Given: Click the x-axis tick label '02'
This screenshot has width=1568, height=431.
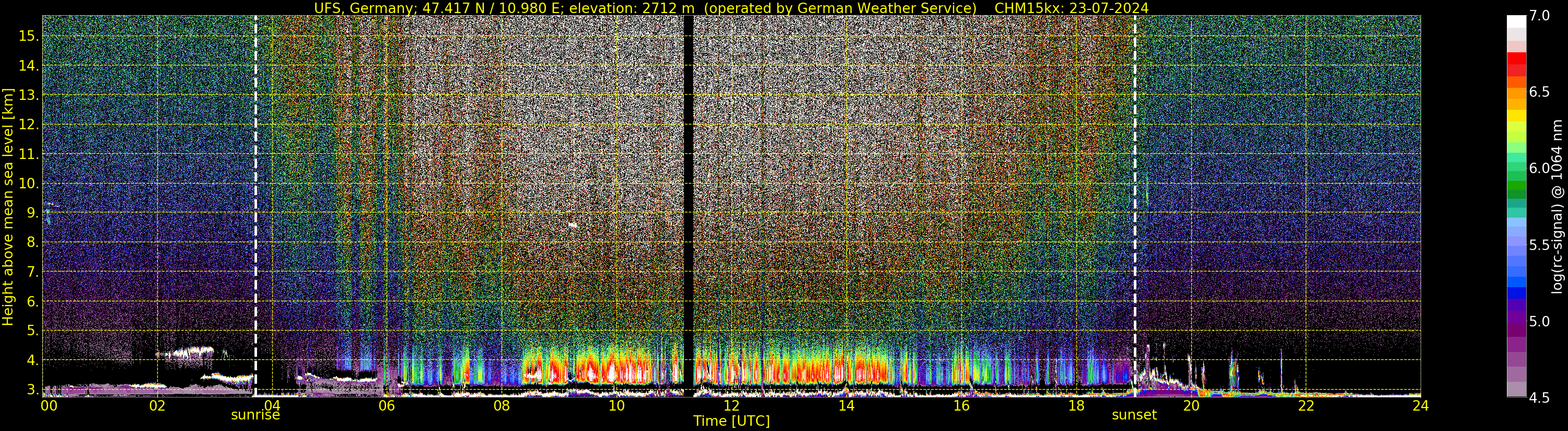Looking at the screenshot, I should [157, 406].
